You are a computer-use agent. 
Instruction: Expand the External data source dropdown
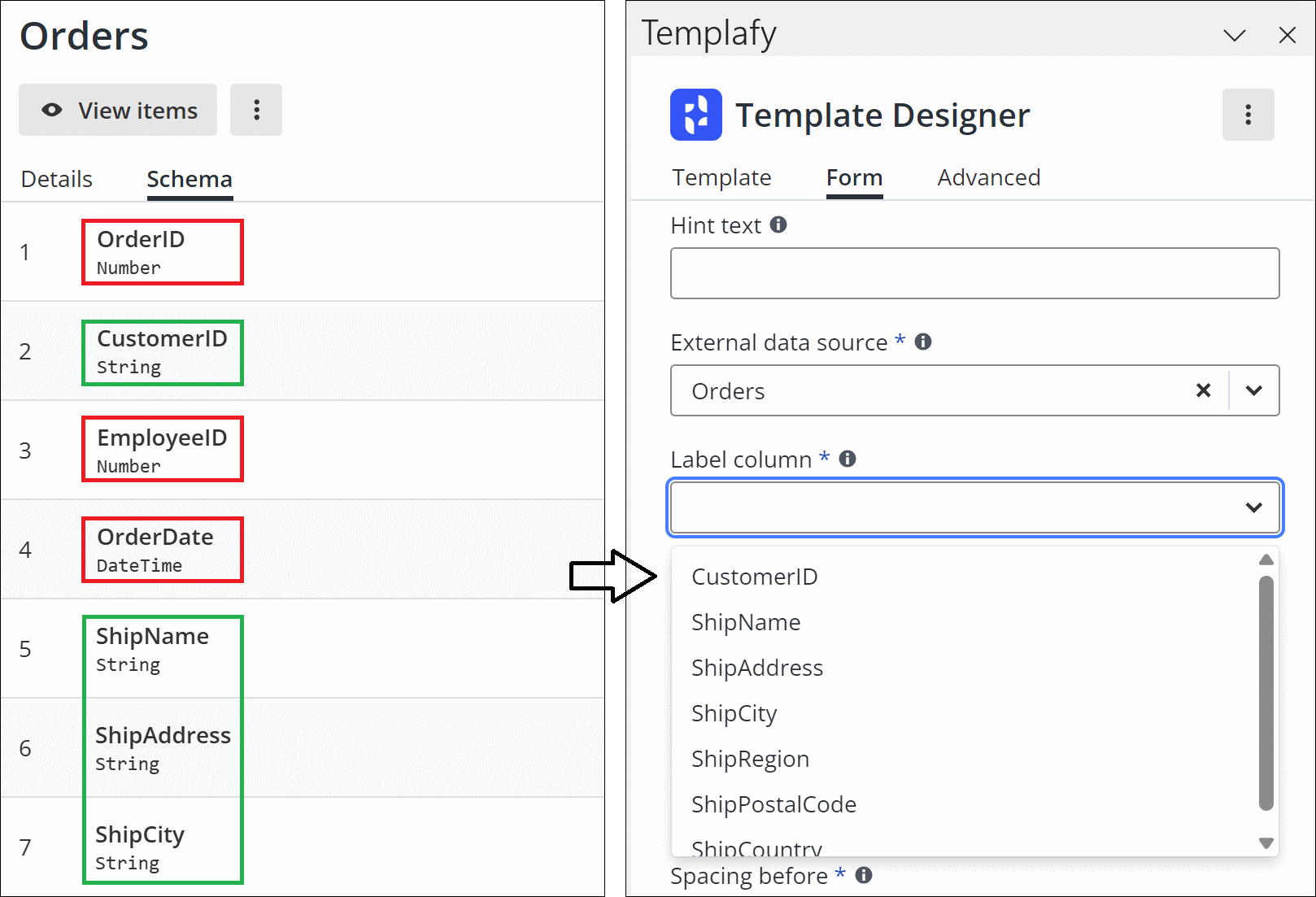point(1253,390)
